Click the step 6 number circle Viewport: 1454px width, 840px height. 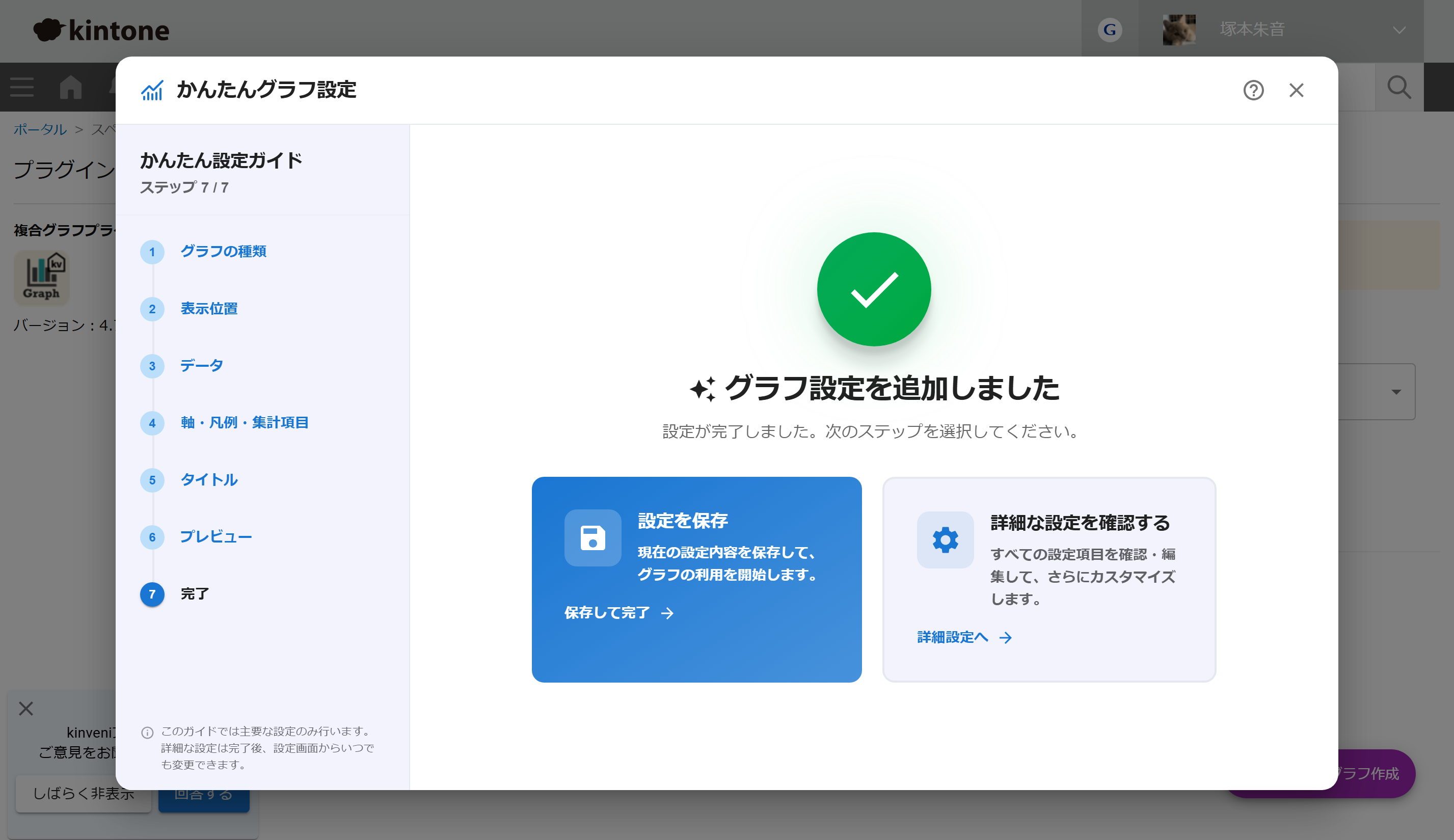tap(152, 537)
